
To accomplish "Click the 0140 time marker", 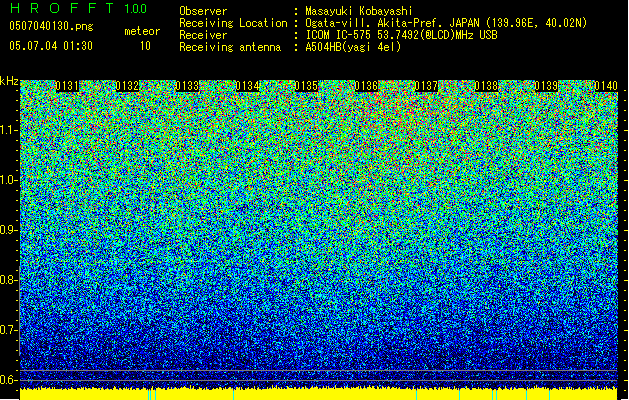I will point(606,86).
